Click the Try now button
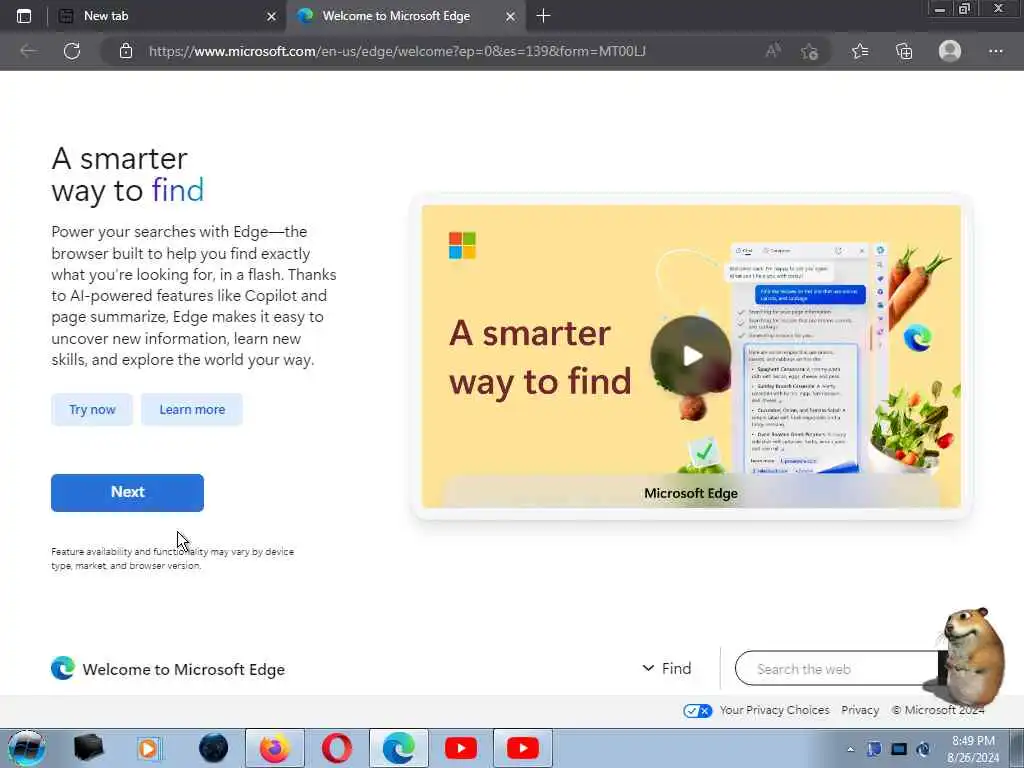Screen dimensions: 1024x768 [92, 409]
